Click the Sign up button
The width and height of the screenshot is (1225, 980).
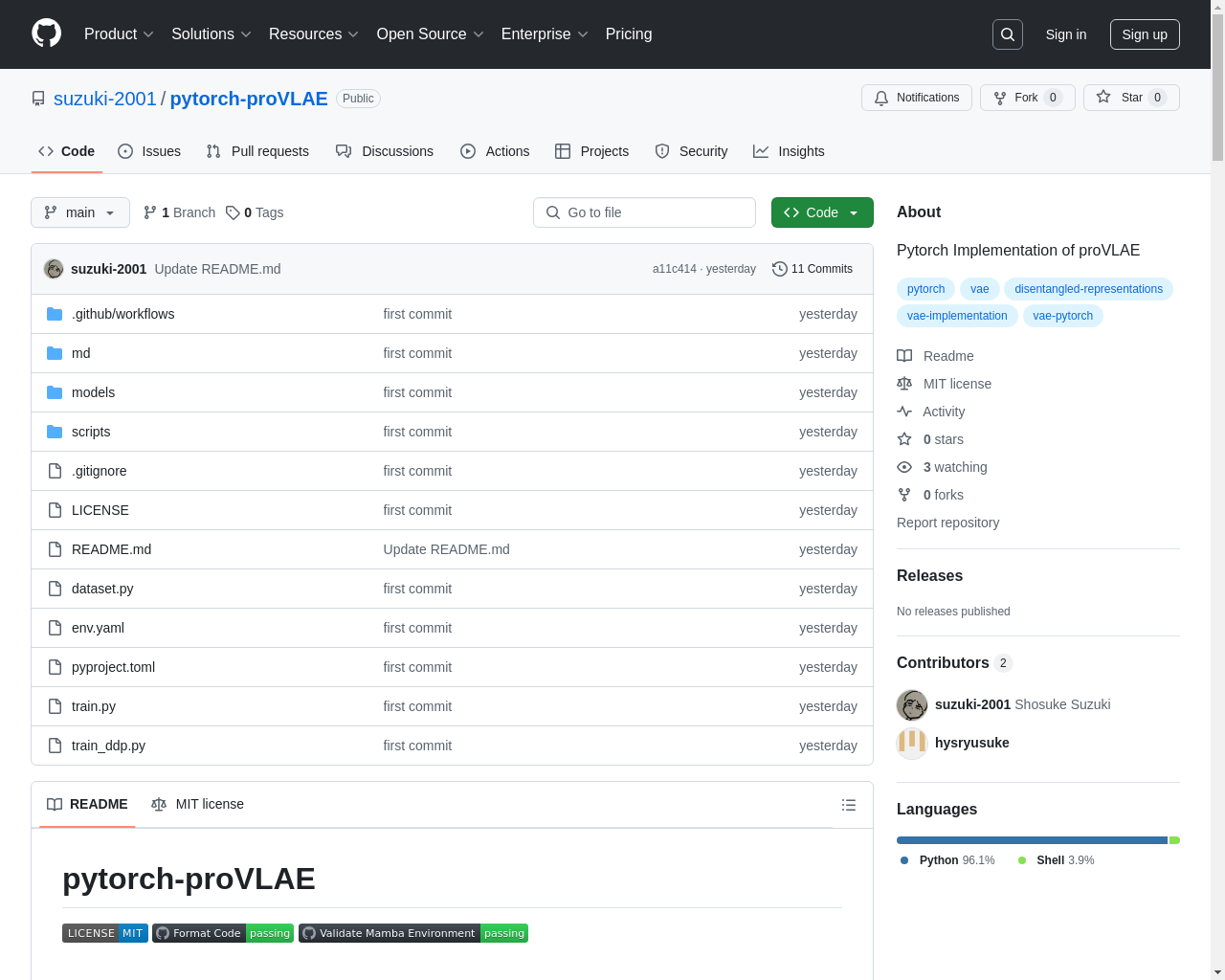1145,34
